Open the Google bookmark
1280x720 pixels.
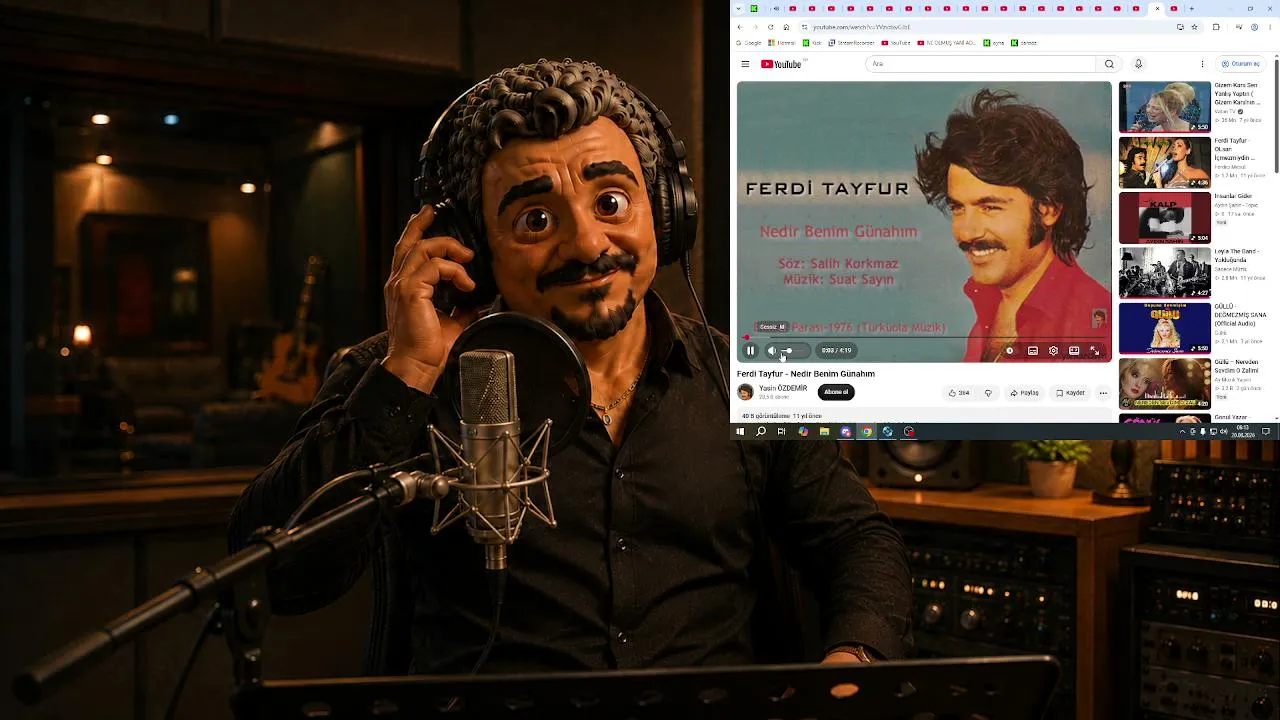(x=750, y=43)
